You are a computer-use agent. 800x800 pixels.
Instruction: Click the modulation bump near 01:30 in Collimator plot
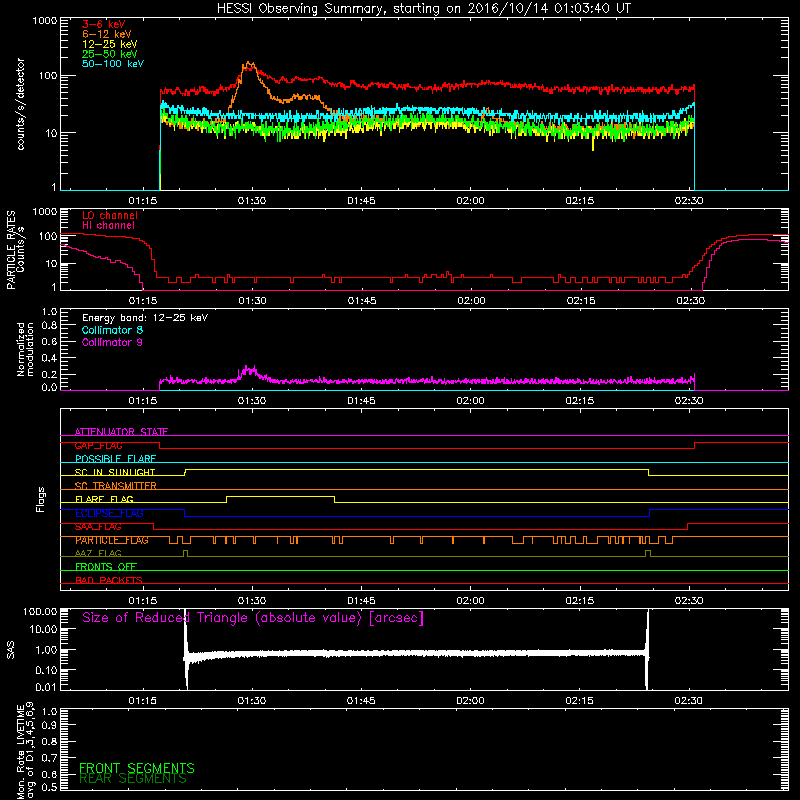pos(249,370)
